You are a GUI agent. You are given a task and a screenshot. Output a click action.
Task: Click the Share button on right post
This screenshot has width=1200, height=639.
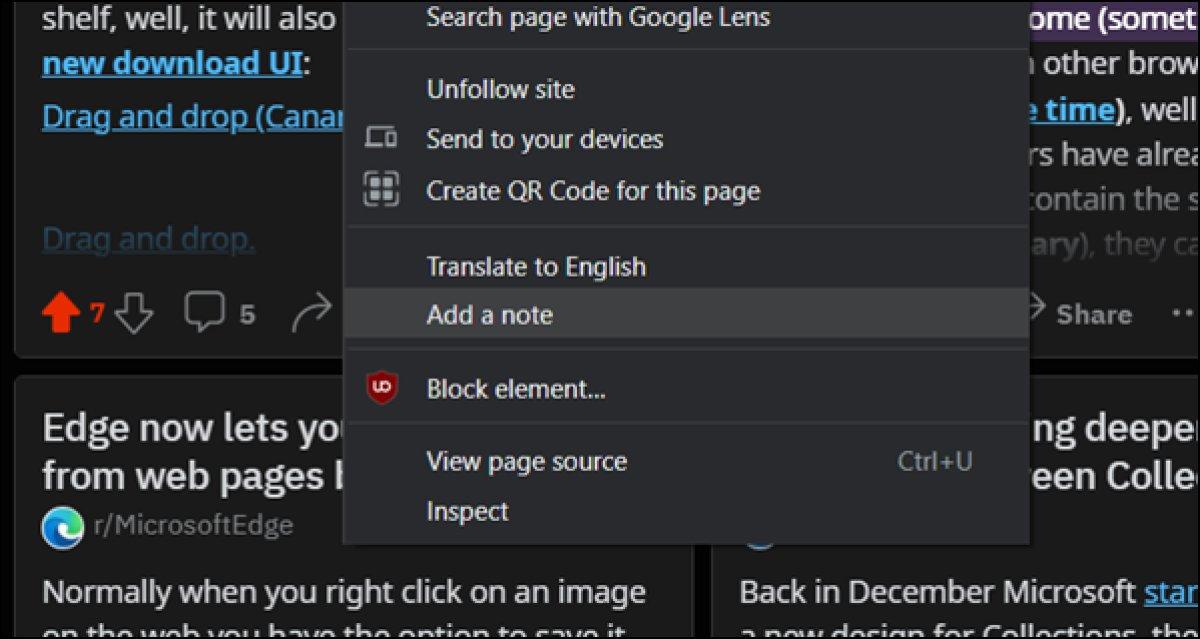tap(1080, 314)
